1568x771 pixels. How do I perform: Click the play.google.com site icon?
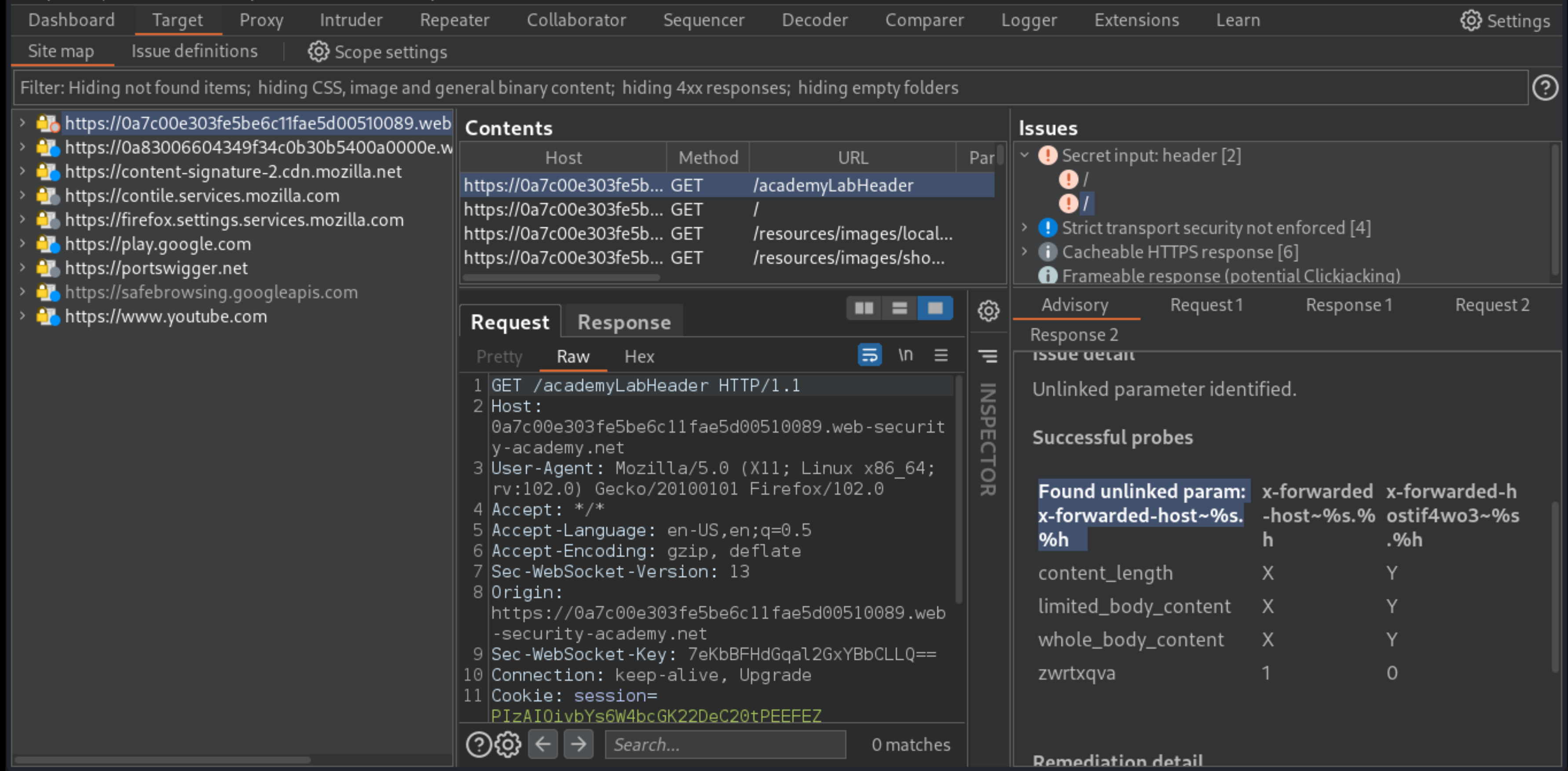[48, 244]
